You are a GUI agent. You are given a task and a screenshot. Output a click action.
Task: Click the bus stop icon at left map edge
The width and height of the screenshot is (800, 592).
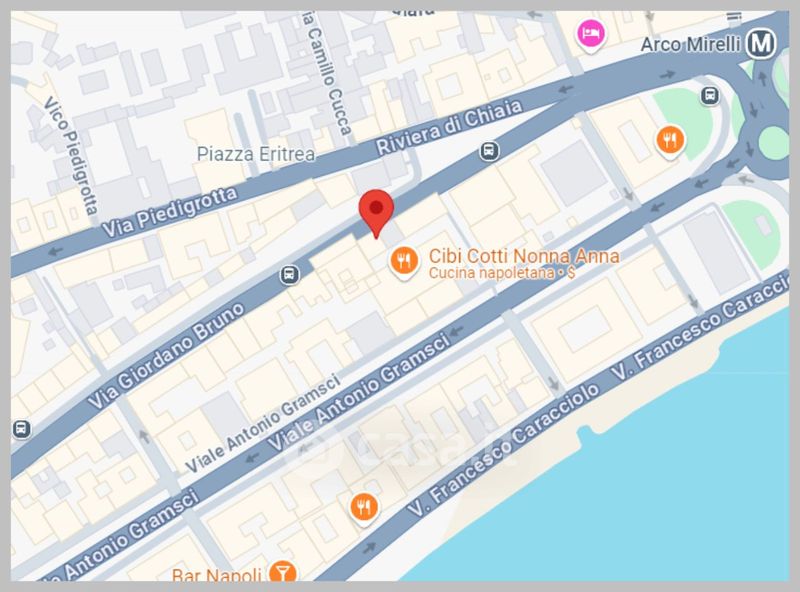tap(20, 428)
